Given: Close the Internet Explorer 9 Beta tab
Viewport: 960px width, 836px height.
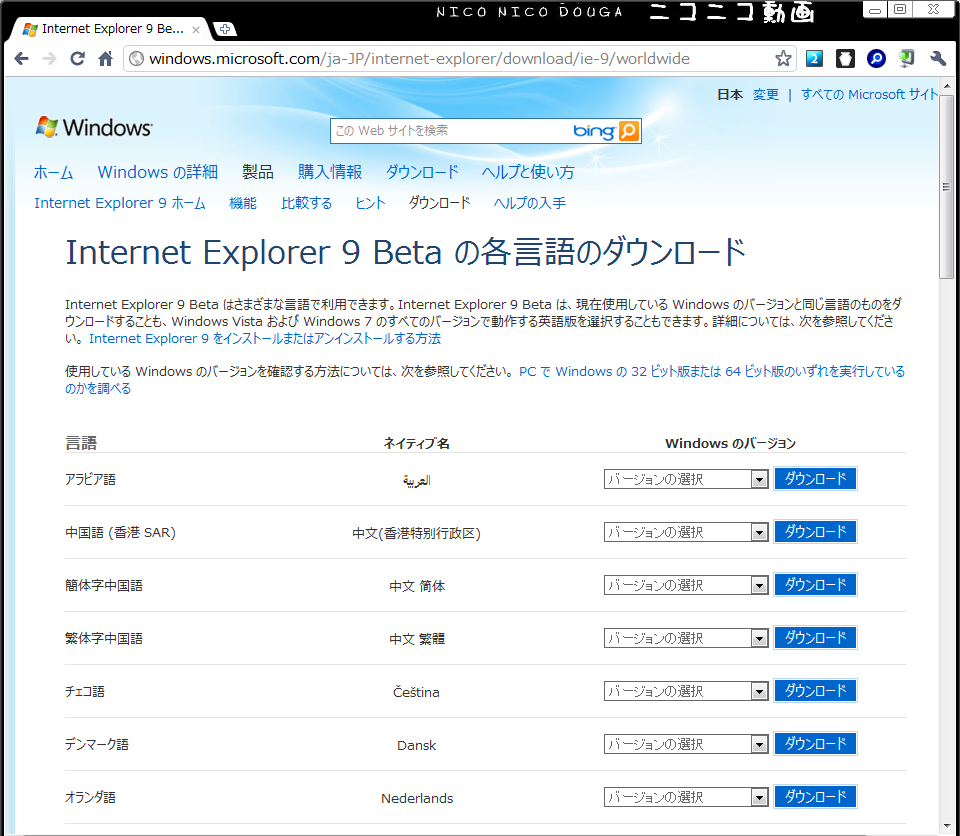Looking at the screenshot, I should [196, 29].
